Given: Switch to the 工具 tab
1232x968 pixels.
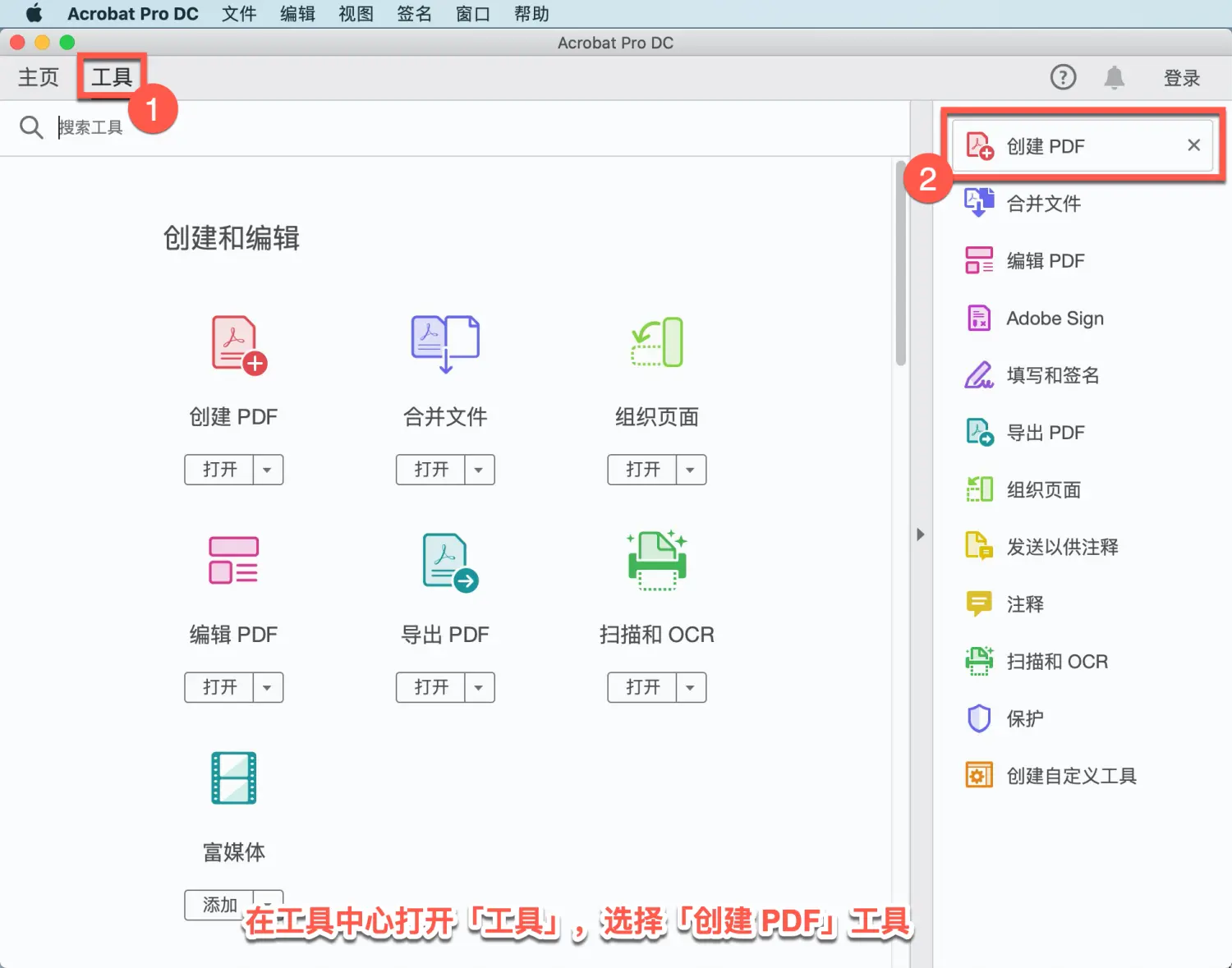Looking at the screenshot, I should (x=112, y=77).
